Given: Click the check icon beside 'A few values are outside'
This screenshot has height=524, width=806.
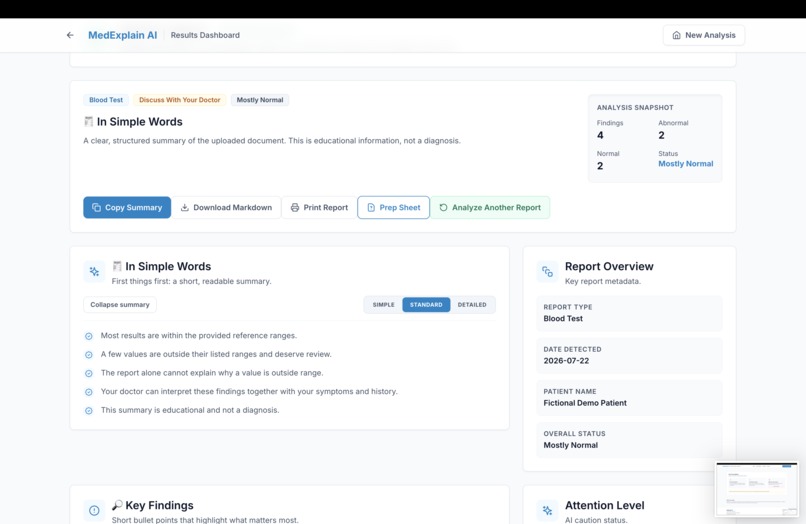Looking at the screenshot, I should pyautogui.click(x=88, y=354).
